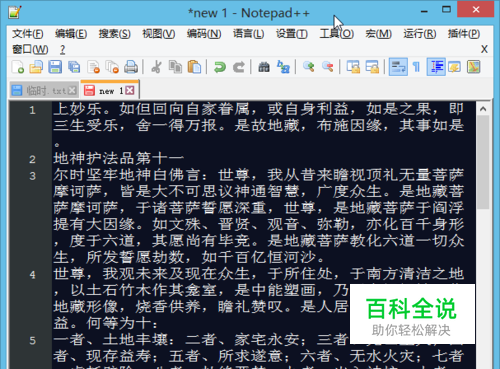Close the 临时.txt tab
Image resolution: width=500 pixels, height=369 pixels.
(x=72, y=90)
